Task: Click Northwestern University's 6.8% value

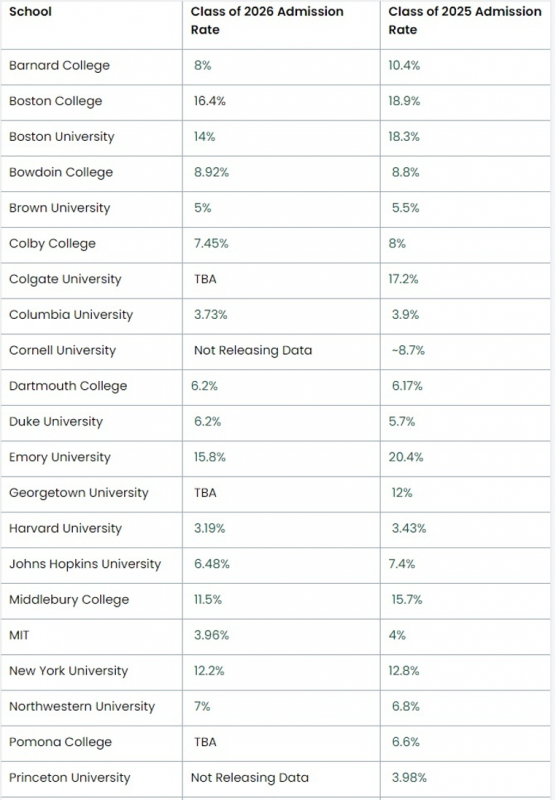Action: 406,707
